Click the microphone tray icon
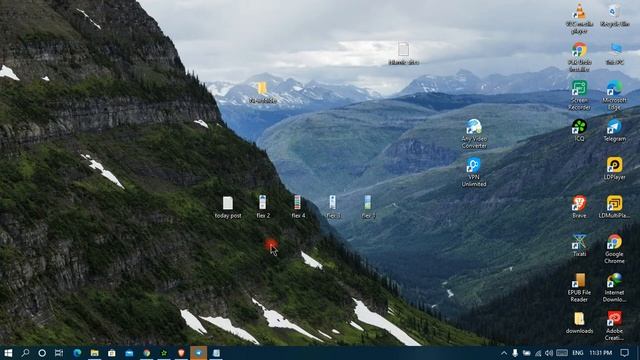The width and height of the screenshot is (640, 360). point(515,353)
